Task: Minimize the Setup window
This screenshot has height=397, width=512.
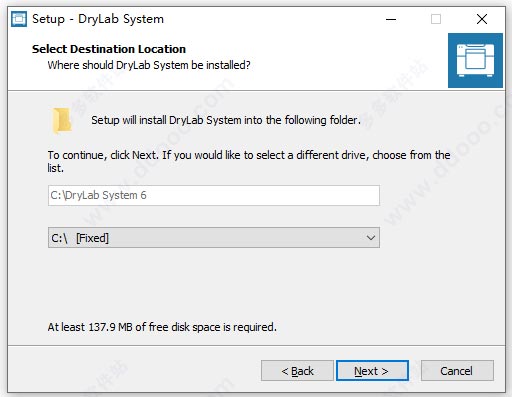Action: 391,19
